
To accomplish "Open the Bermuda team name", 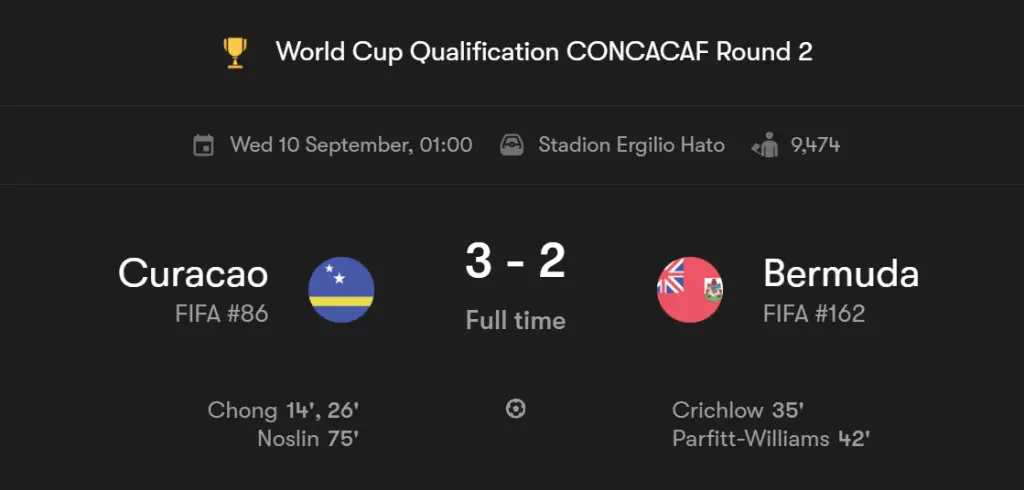I will pyautogui.click(x=841, y=273).
